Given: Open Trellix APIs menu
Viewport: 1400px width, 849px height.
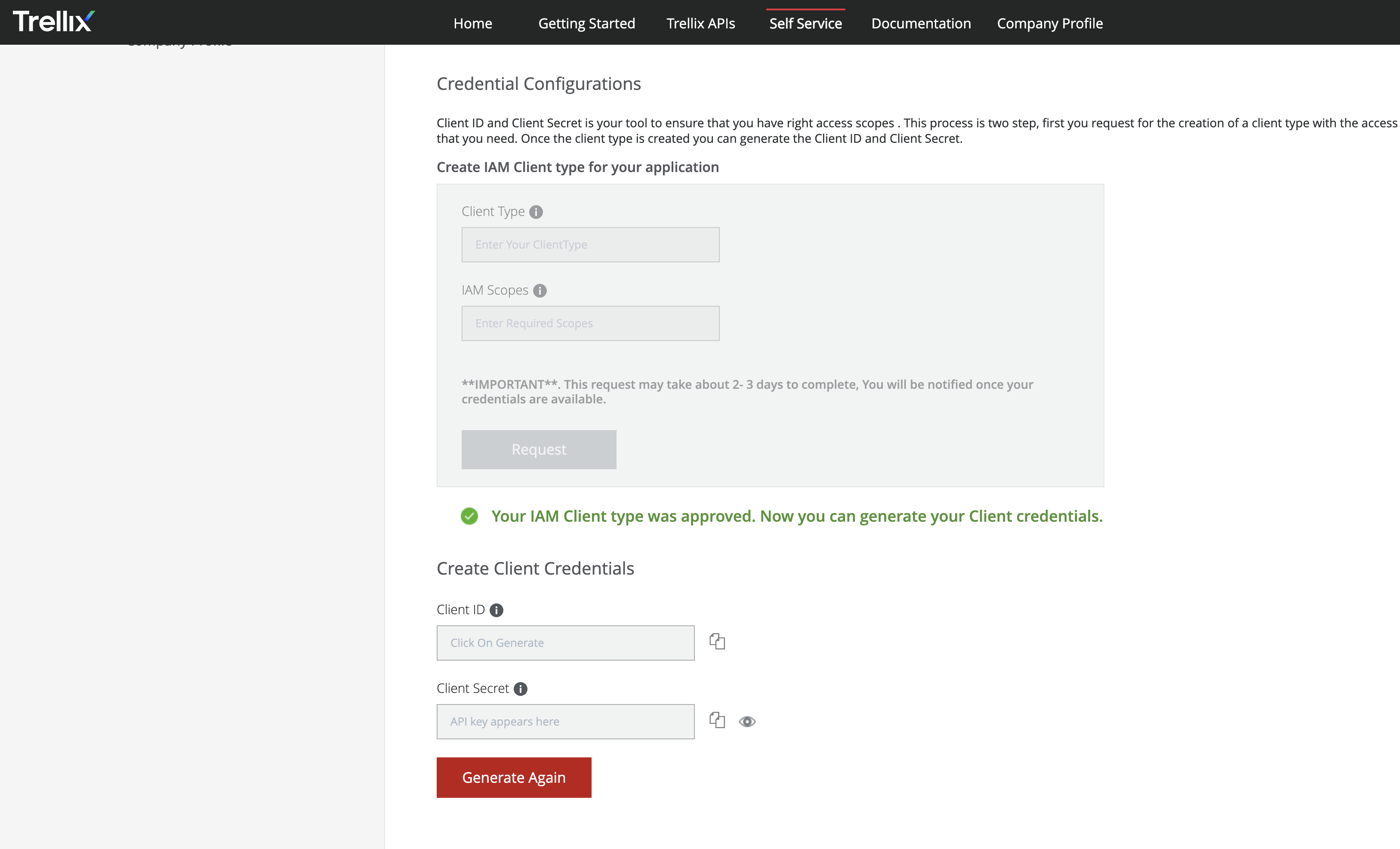Looking at the screenshot, I should click(x=700, y=23).
